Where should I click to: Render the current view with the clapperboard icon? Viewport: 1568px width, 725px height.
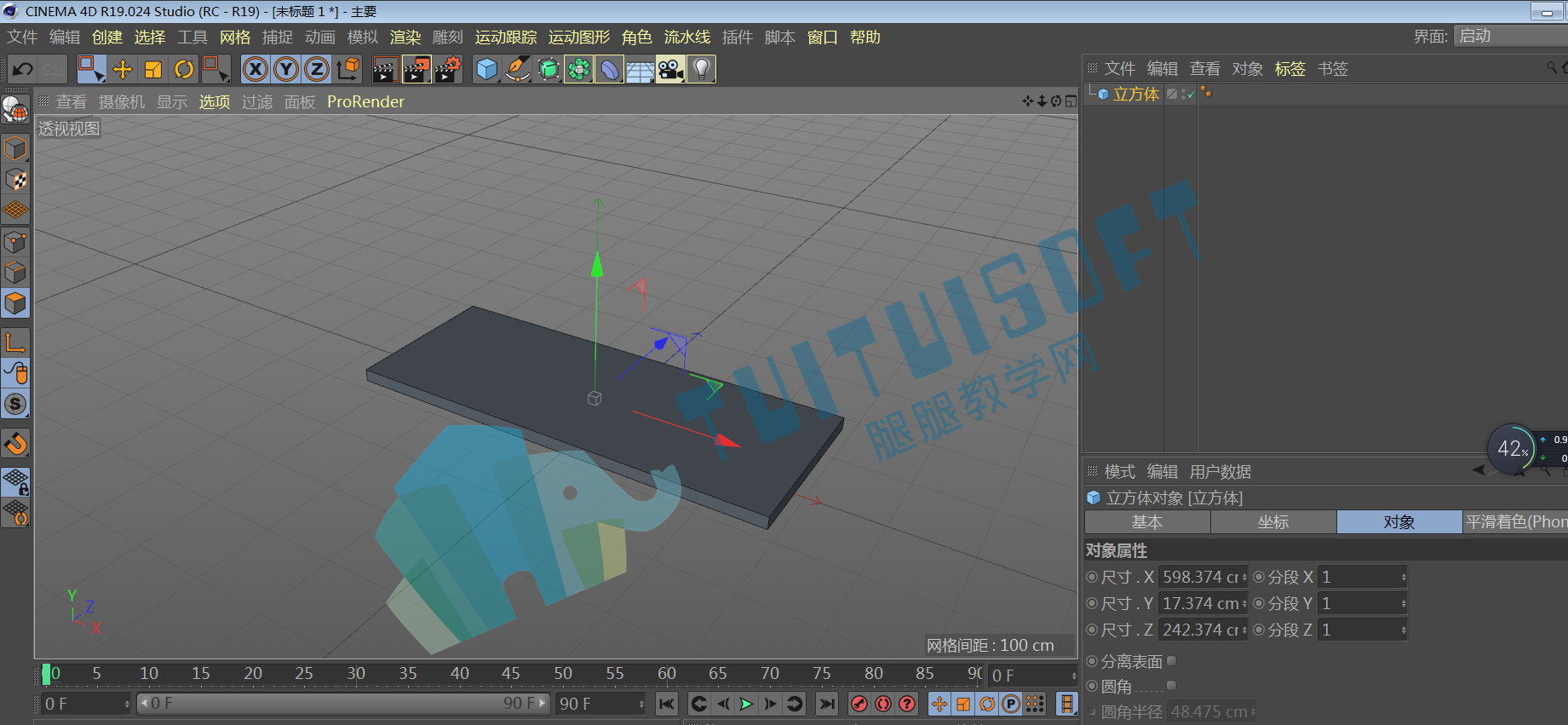tap(385, 69)
